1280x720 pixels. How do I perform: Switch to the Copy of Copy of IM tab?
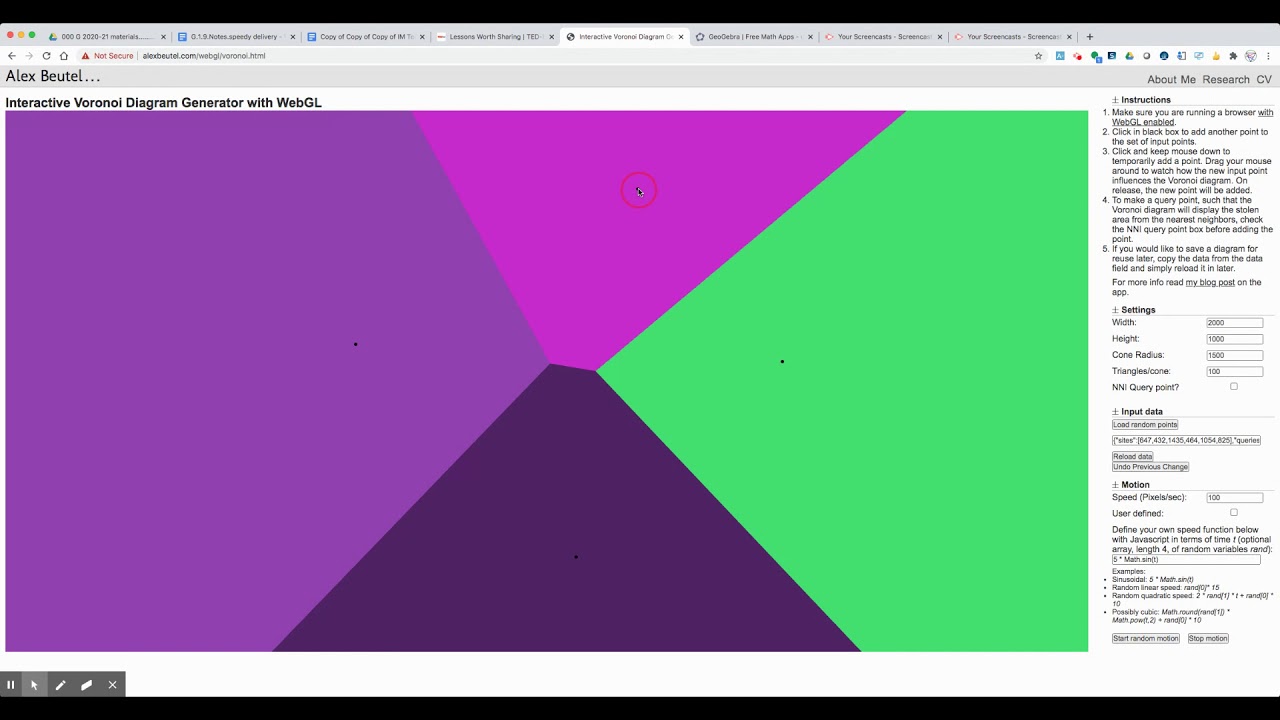point(366,37)
